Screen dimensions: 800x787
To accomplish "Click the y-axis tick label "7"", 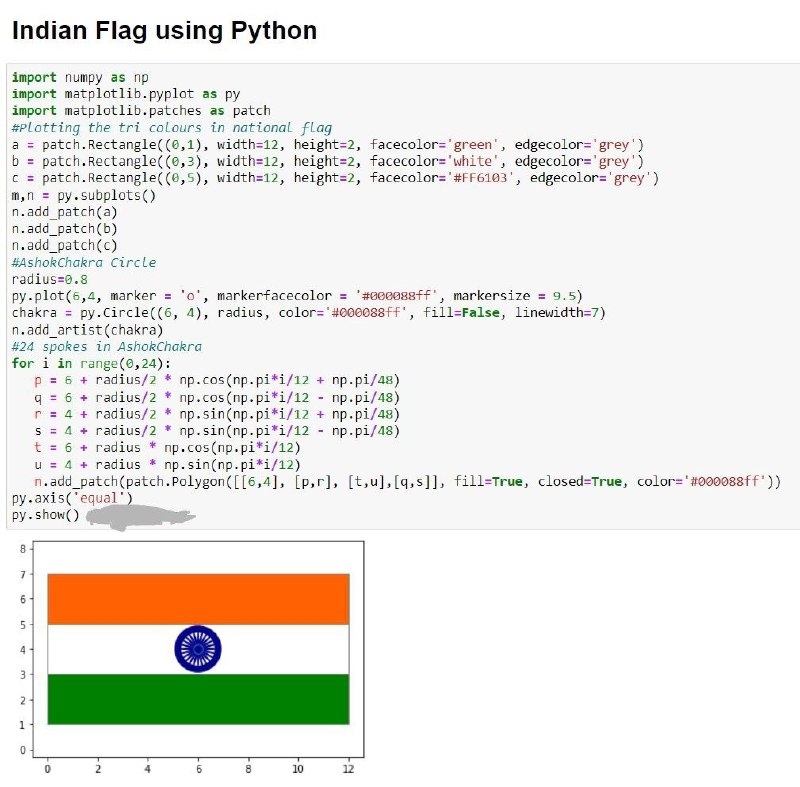I will pos(23,575).
